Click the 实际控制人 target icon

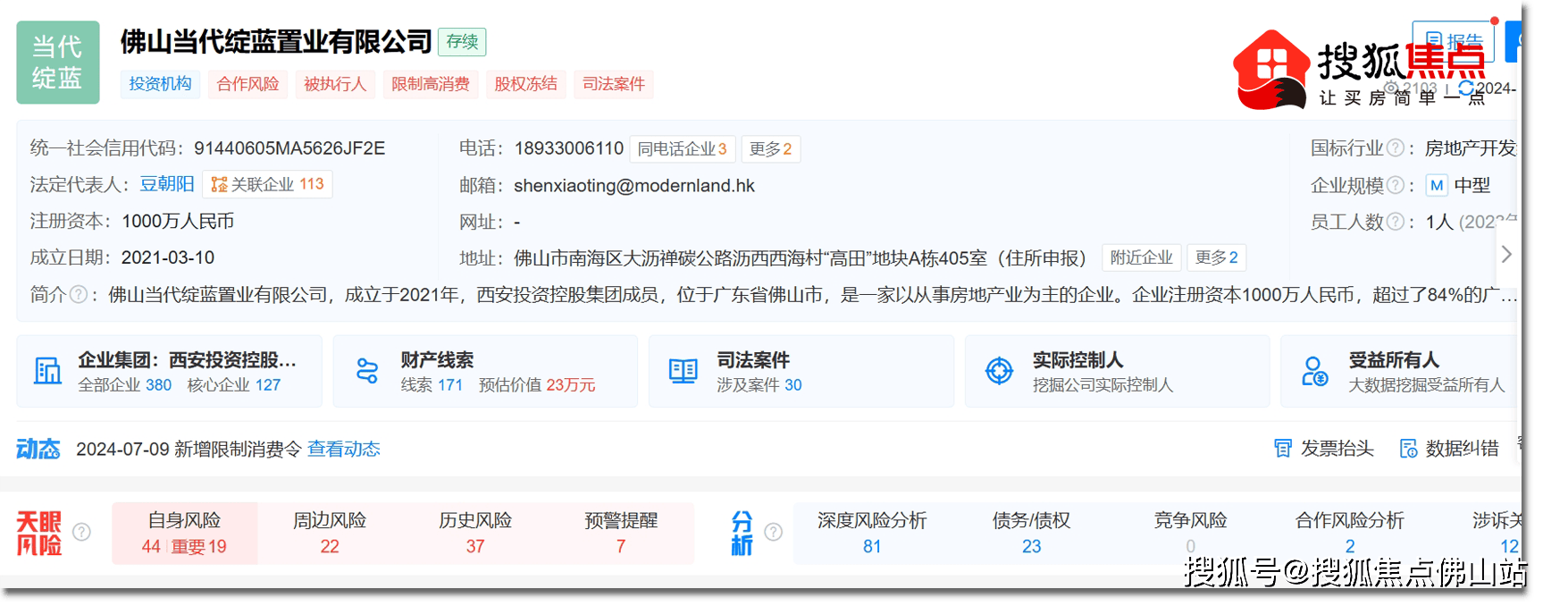[x=999, y=370]
